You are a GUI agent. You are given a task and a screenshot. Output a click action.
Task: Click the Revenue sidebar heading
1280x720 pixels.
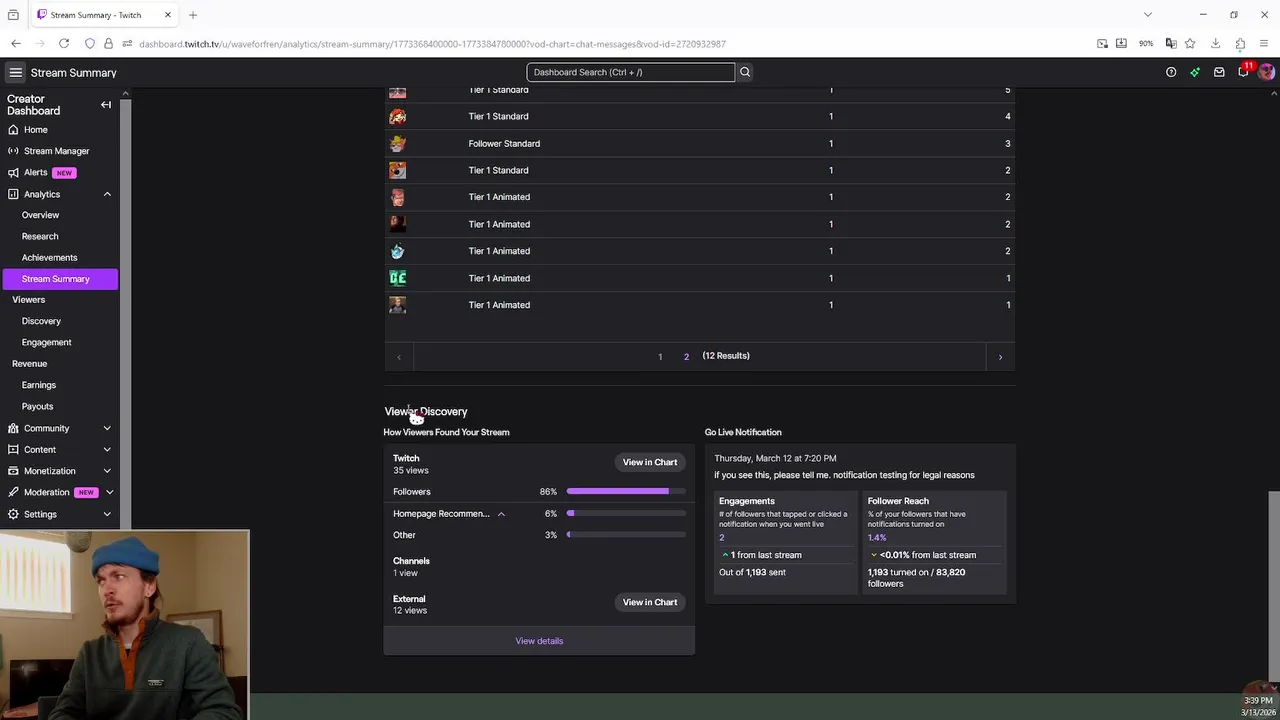(x=29, y=364)
